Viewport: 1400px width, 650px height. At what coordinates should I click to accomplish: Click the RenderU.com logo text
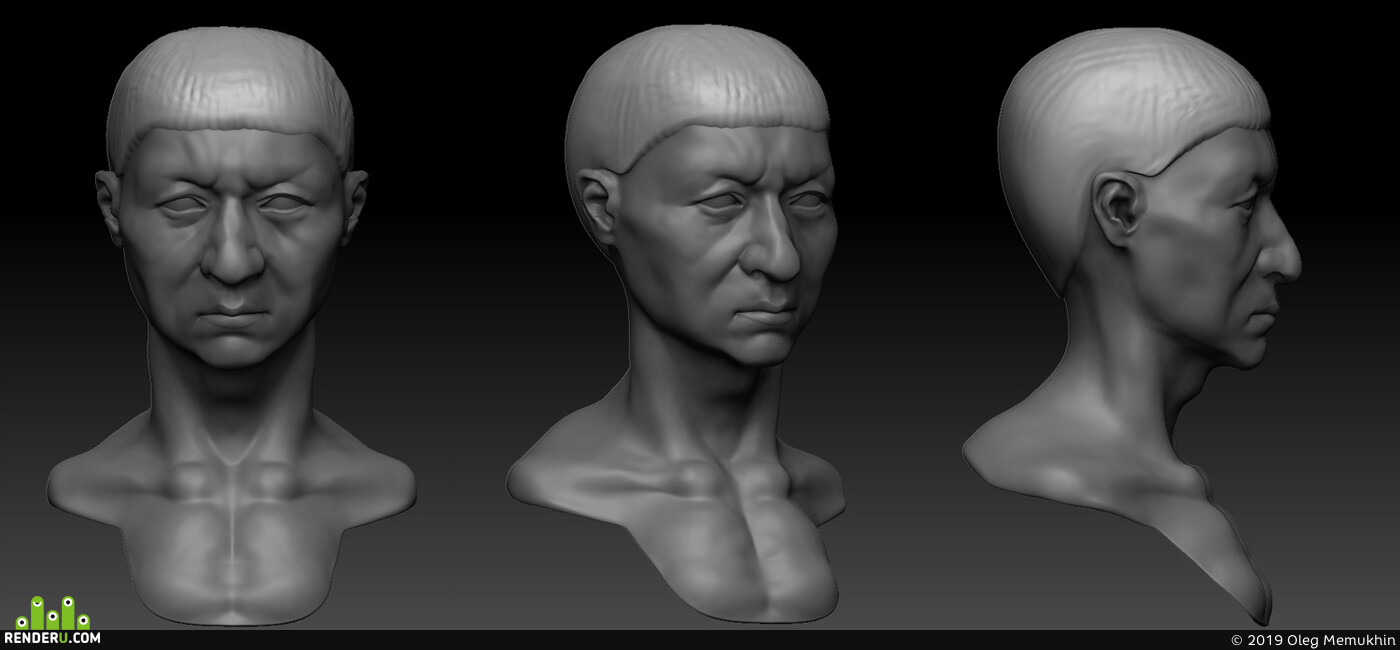click(52, 637)
